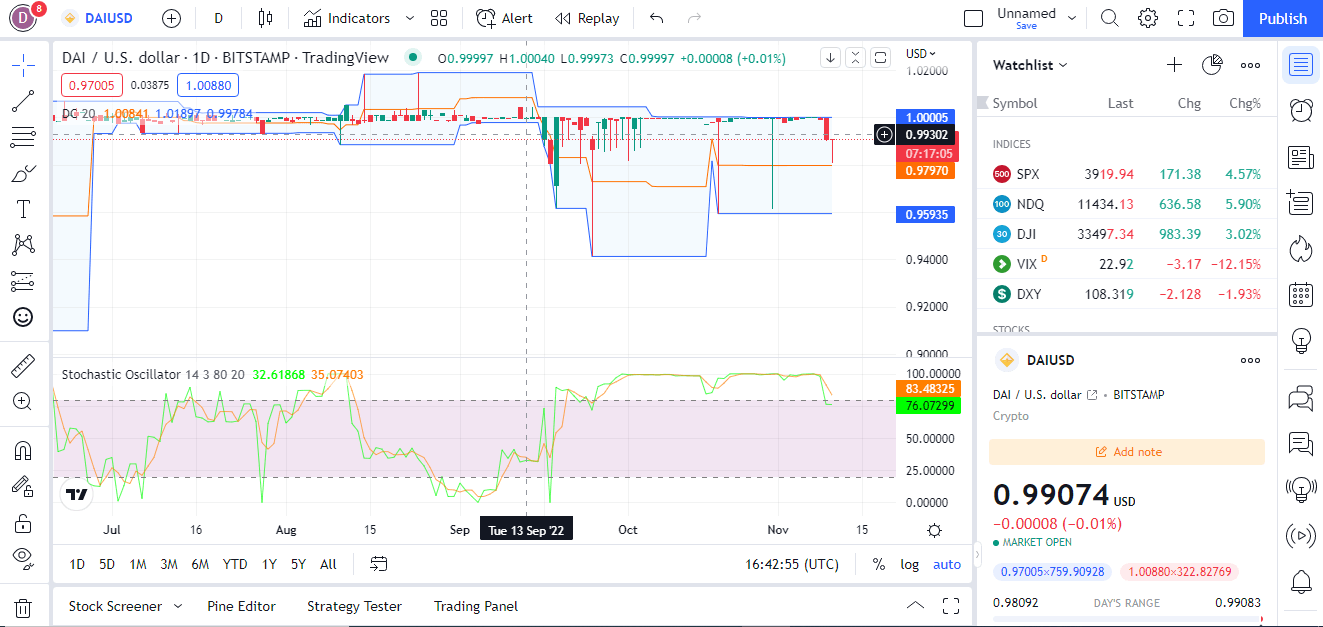Toggle auto price scale
Viewport: 1323px width, 627px height.
(x=947, y=564)
